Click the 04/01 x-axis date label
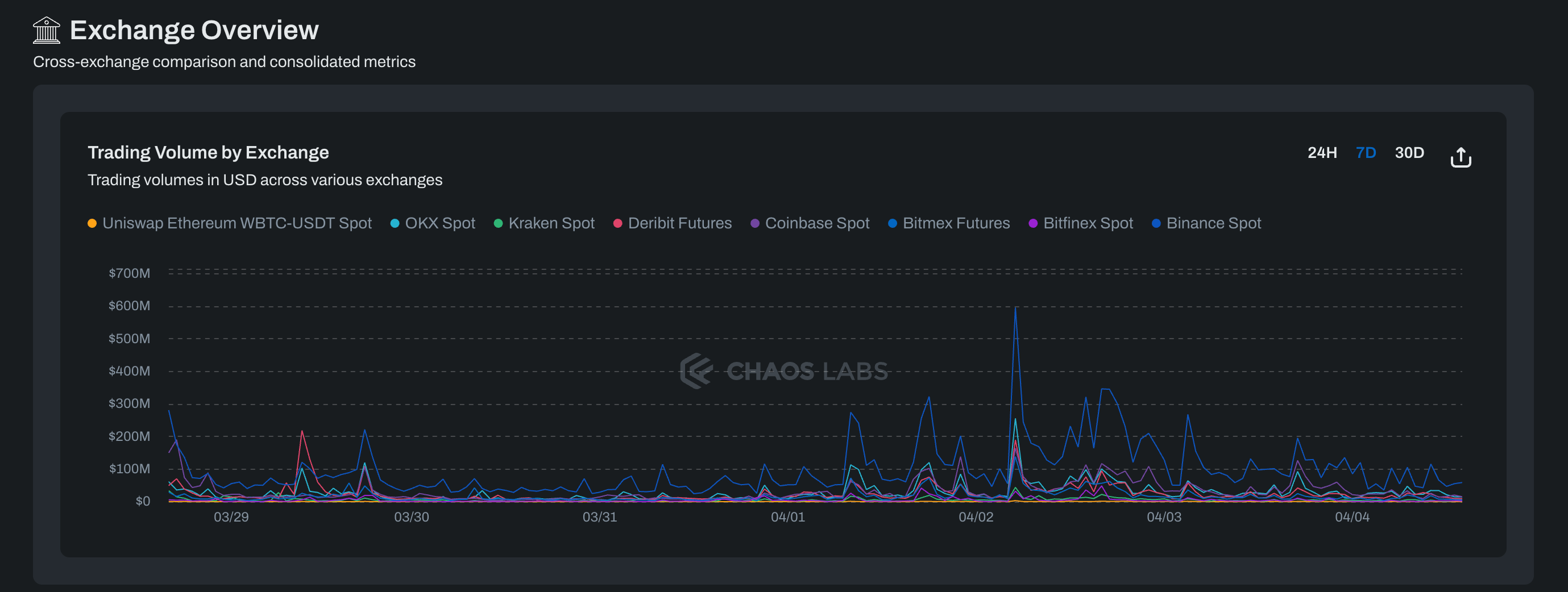The width and height of the screenshot is (1568, 592). click(787, 517)
